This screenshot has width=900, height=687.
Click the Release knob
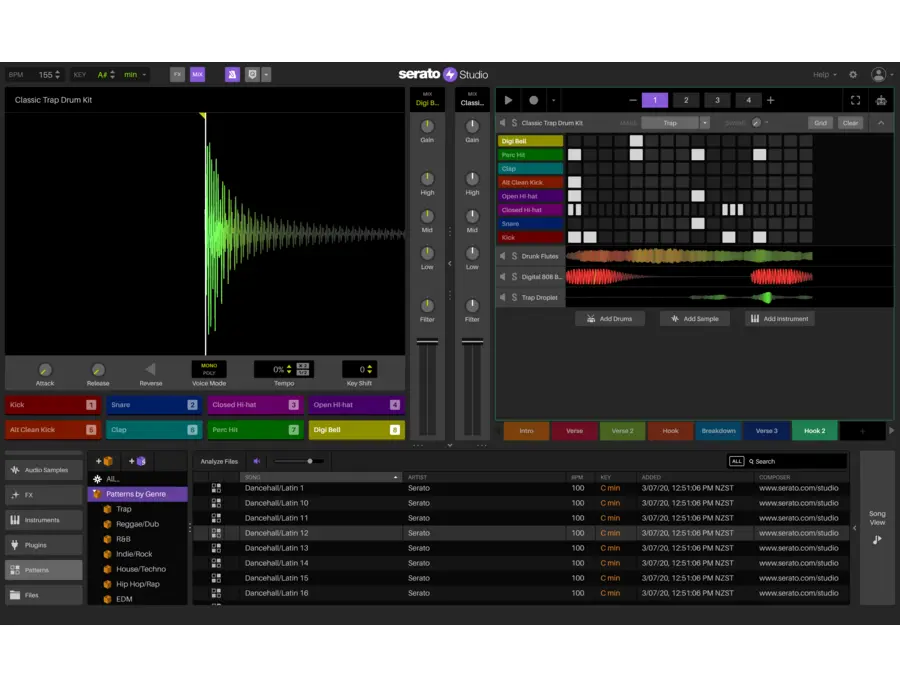tap(98, 370)
